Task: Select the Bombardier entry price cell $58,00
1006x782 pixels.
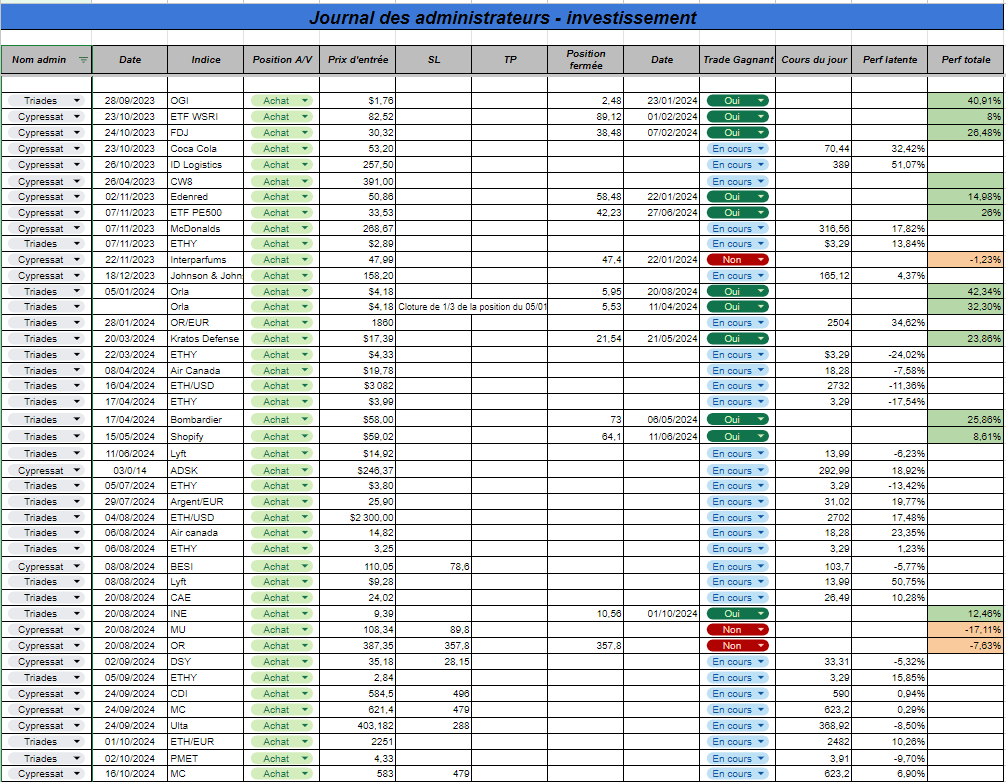Action: 357,420
